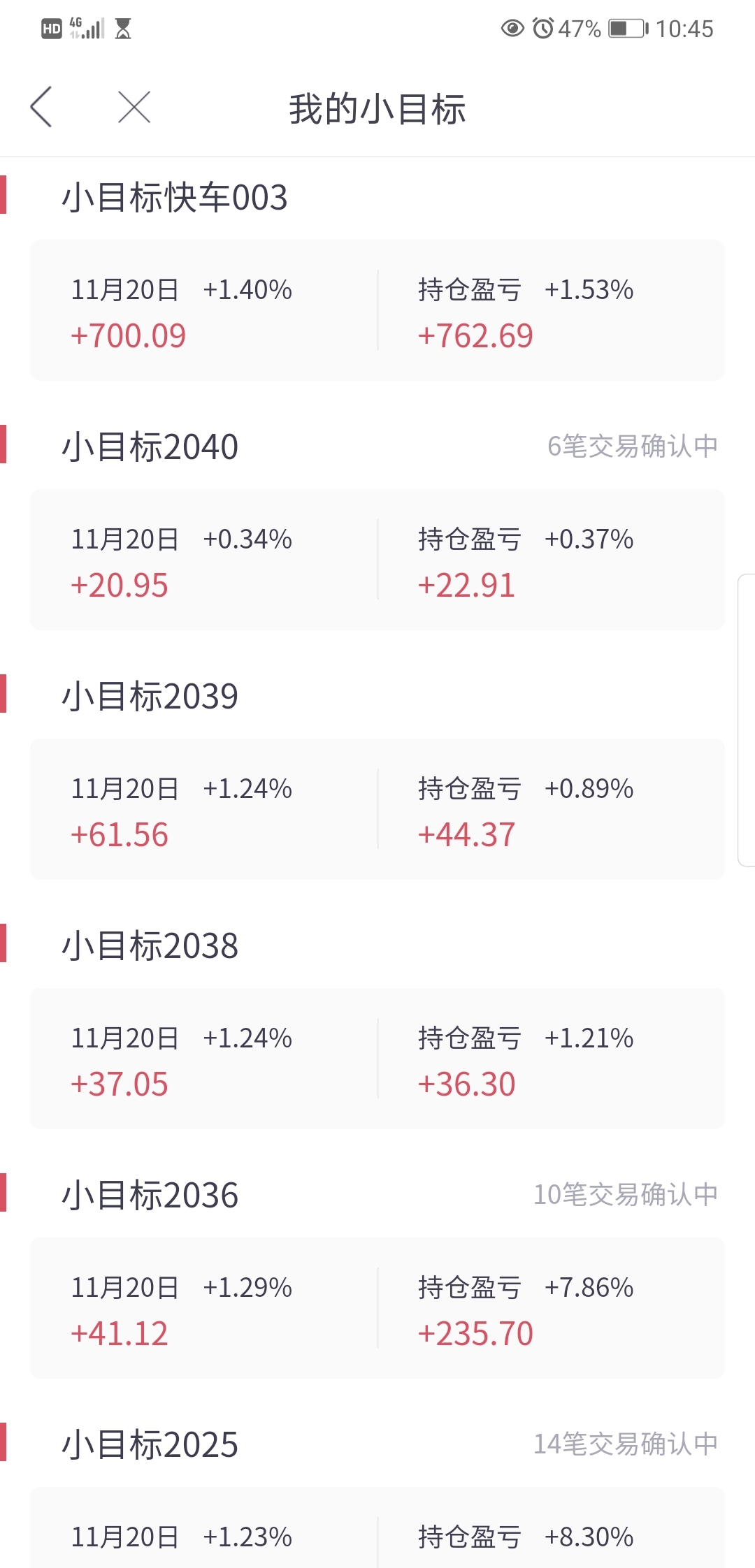This screenshot has width=755, height=1568.
Task: Open the 小目标2036 heading
Action: point(150,1195)
